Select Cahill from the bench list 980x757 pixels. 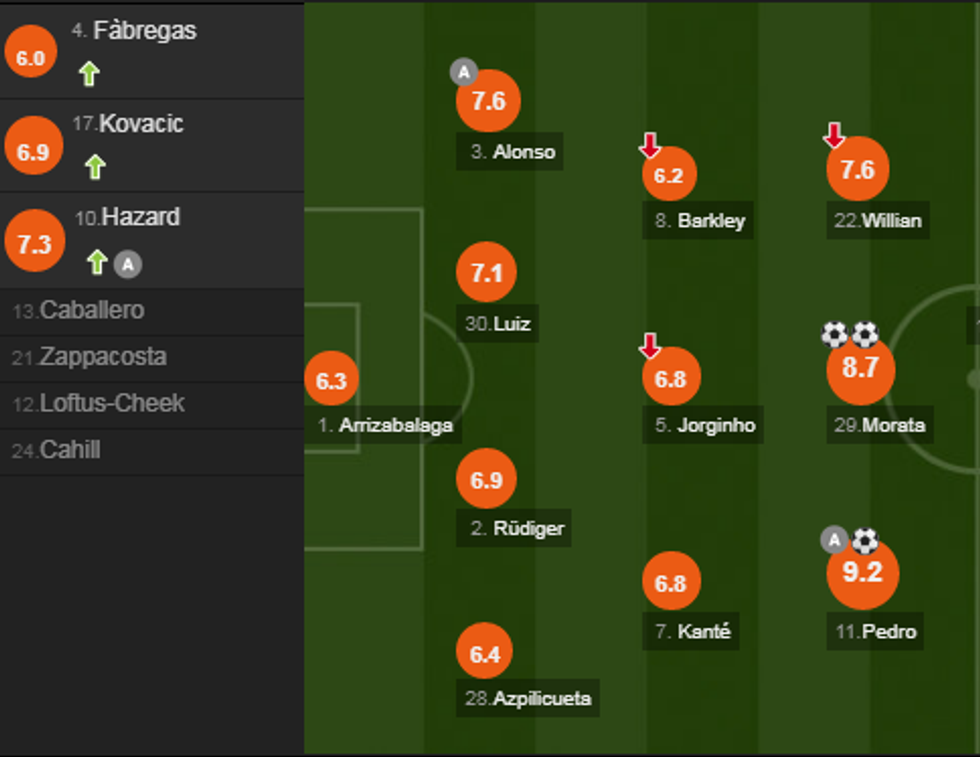pos(57,451)
